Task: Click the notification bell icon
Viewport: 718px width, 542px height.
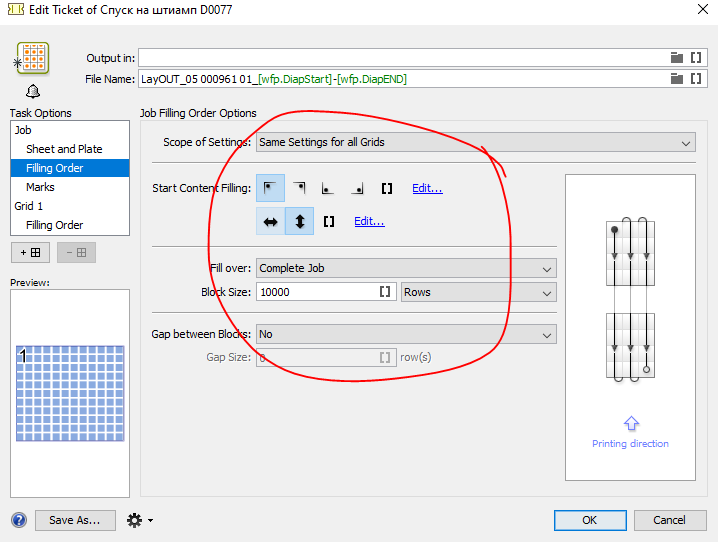Action: [33, 92]
